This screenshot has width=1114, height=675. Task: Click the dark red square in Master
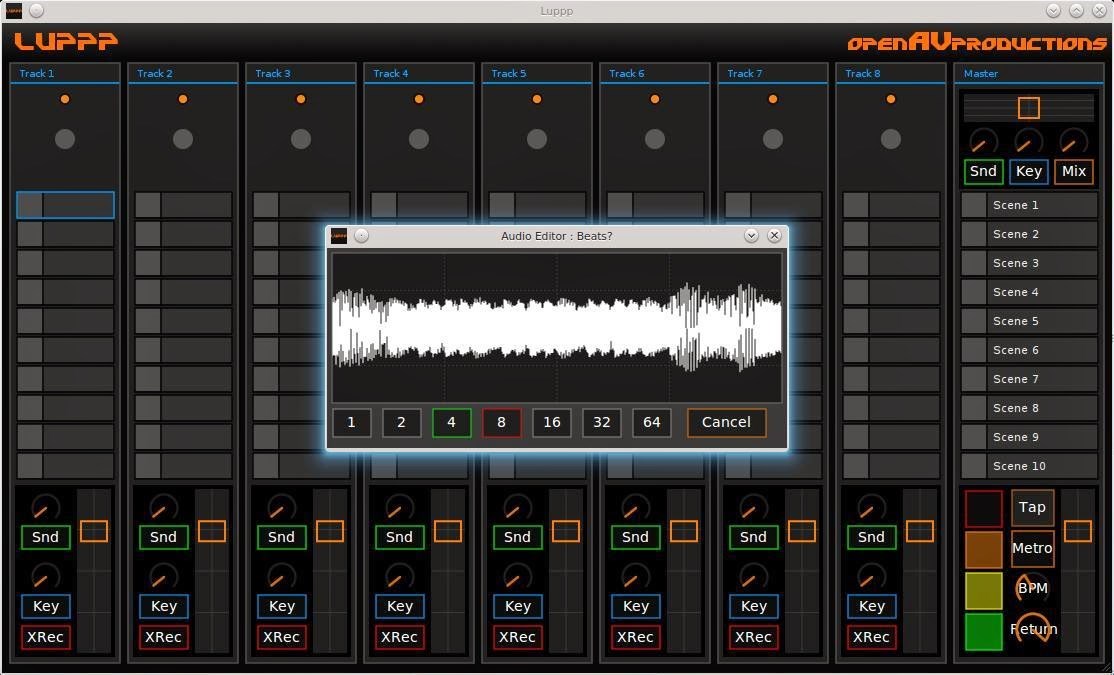pyautogui.click(x=983, y=509)
